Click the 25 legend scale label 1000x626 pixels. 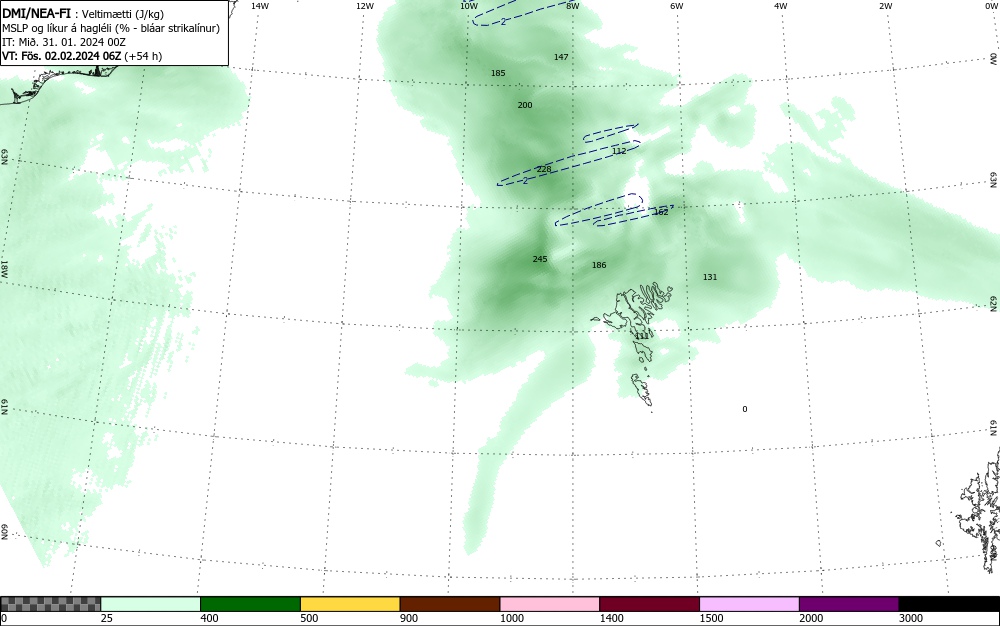(107, 618)
